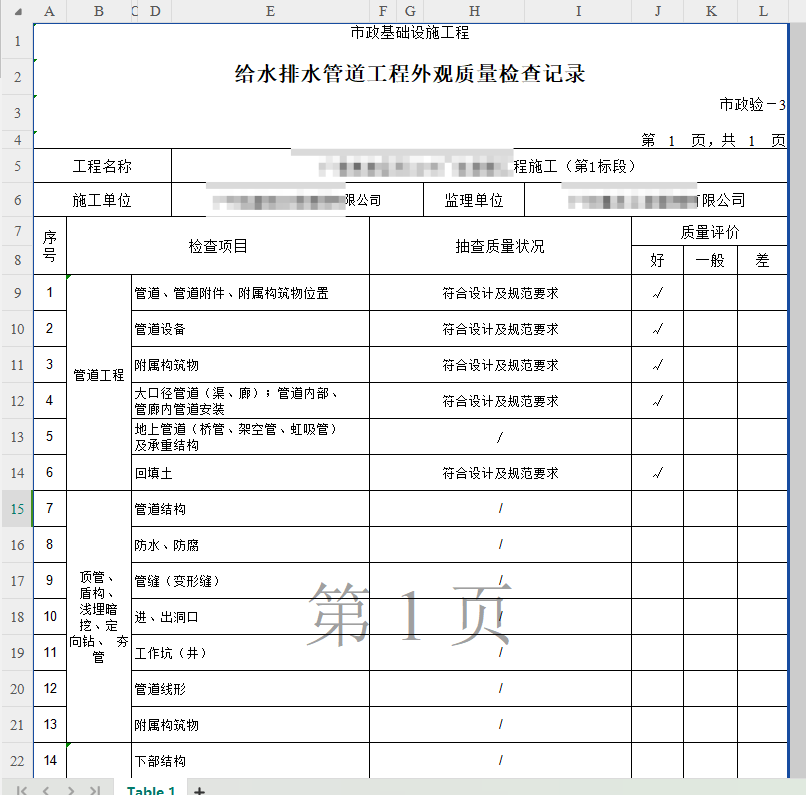Click the 好 checkmark cell for 管道设备
The width and height of the screenshot is (806, 795).
[x=657, y=329]
